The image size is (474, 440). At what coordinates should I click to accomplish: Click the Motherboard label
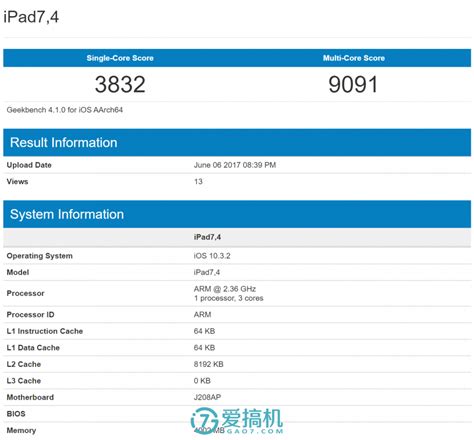pyautogui.click(x=30, y=397)
